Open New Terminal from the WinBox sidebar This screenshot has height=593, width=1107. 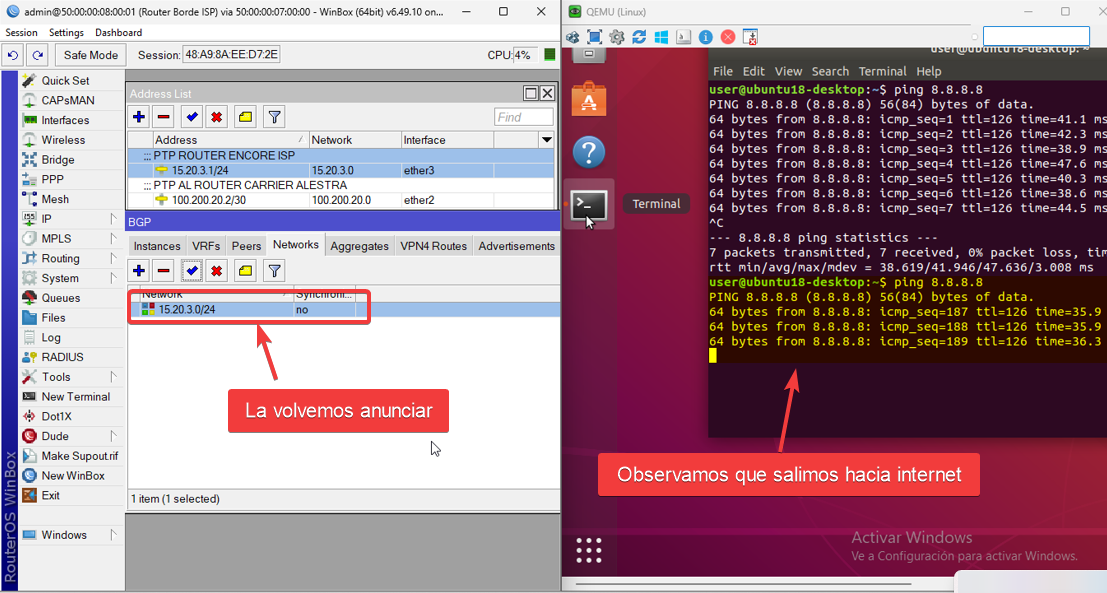tap(76, 397)
